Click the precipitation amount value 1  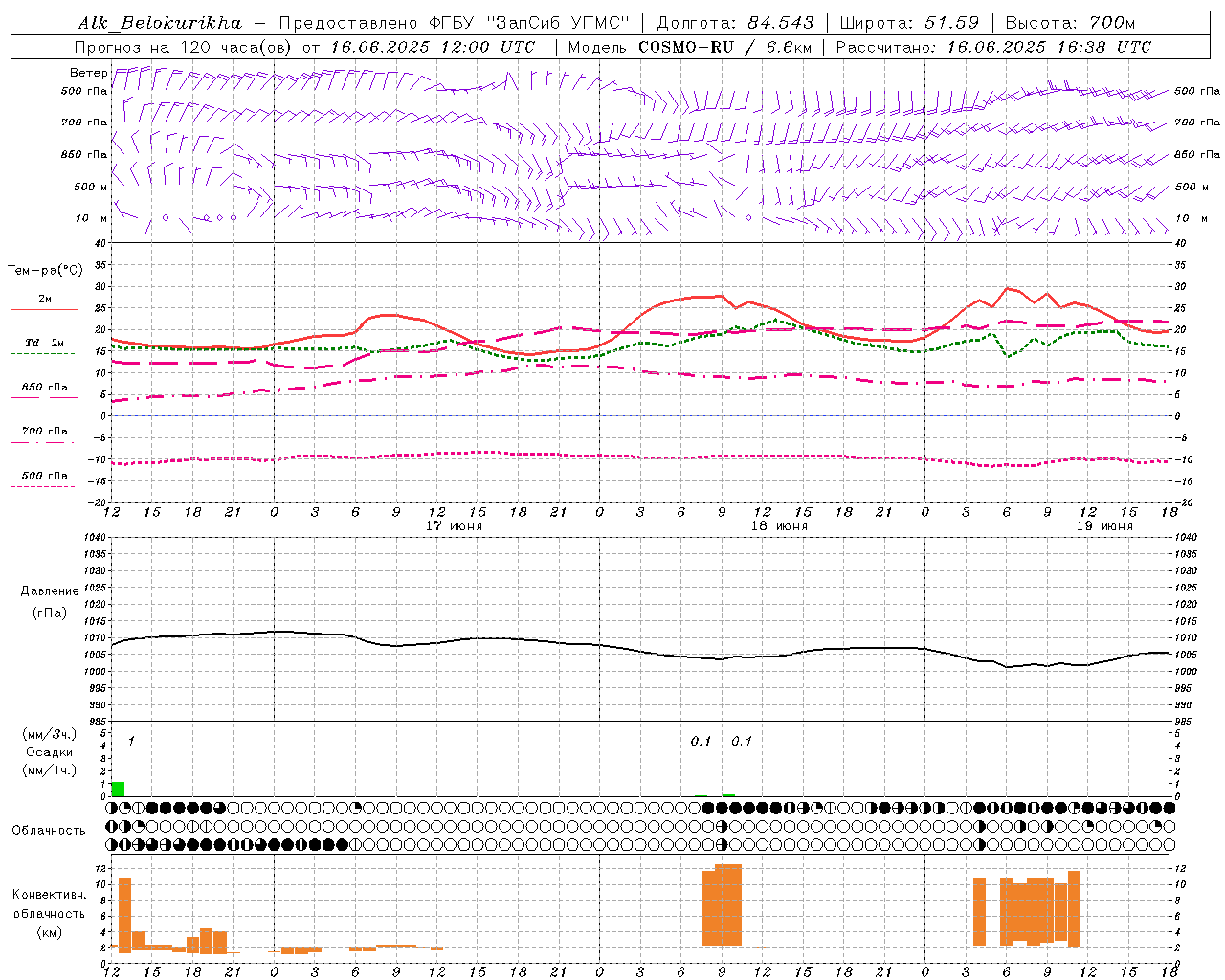coord(131,741)
